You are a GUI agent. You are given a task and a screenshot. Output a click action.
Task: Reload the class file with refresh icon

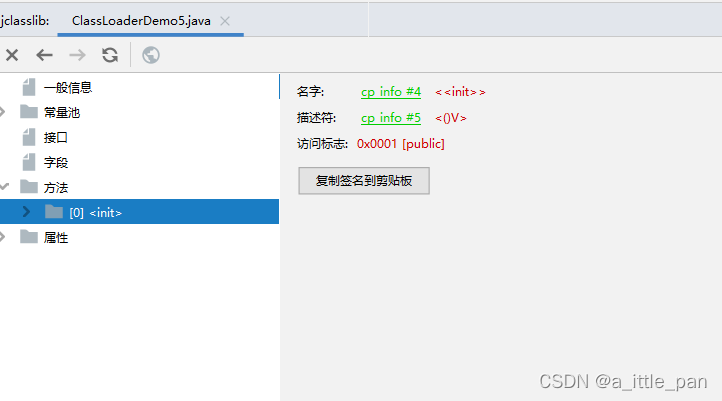(110, 55)
